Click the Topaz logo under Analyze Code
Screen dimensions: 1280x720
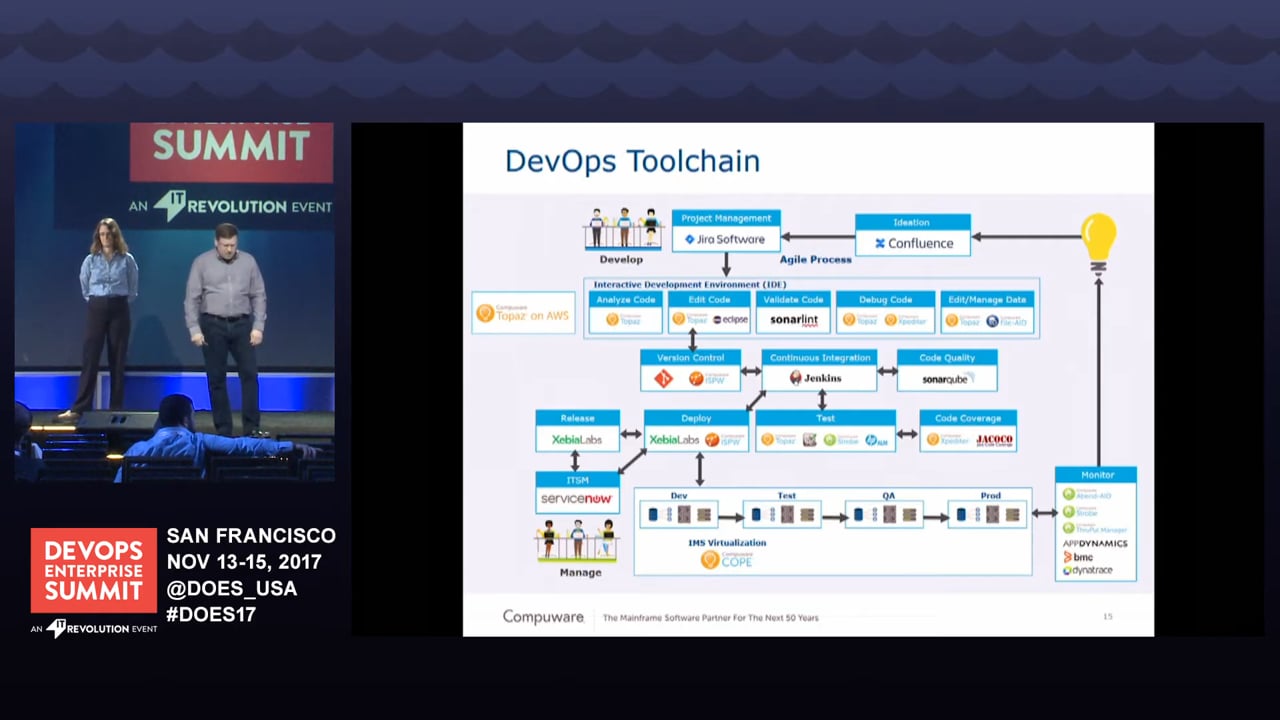coord(625,320)
